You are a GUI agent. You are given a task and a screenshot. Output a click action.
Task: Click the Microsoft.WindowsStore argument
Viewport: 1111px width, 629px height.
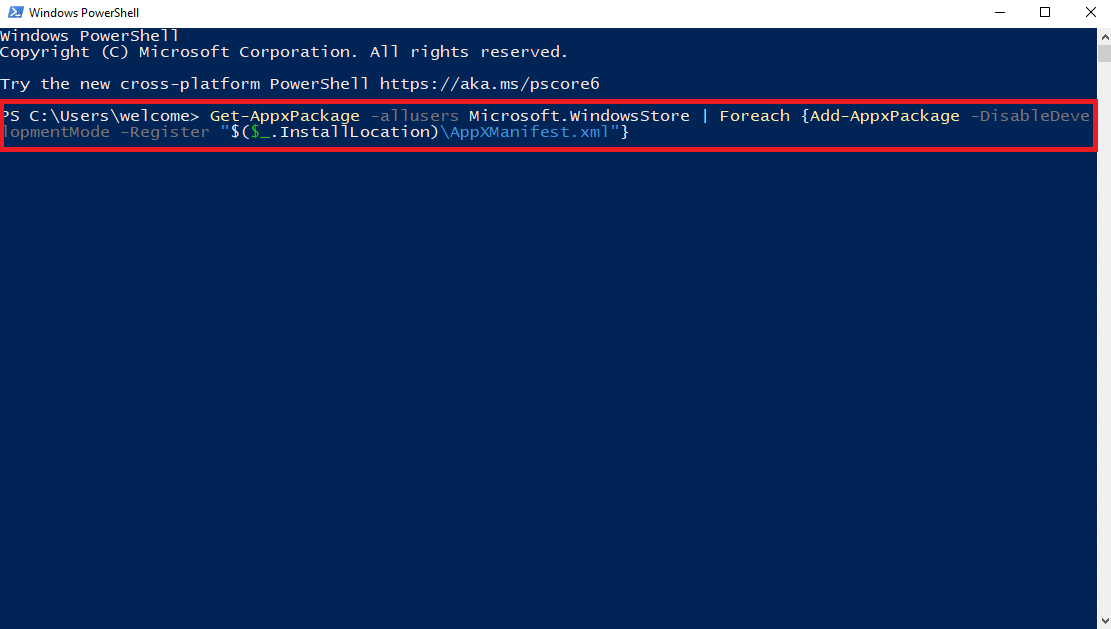tap(579, 116)
